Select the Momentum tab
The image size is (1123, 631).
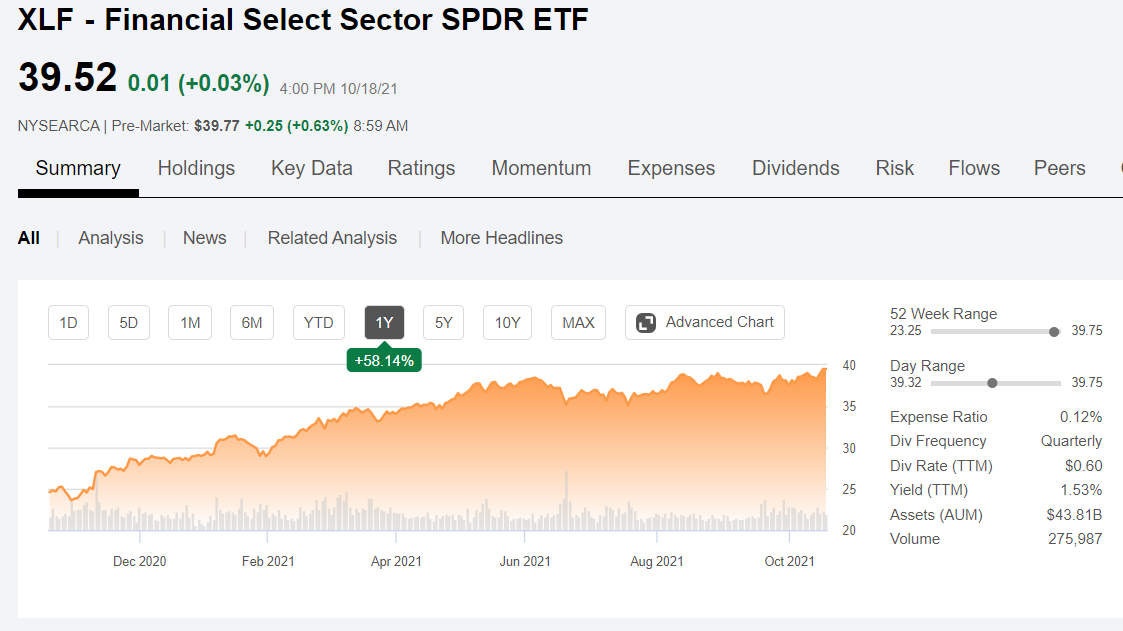coord(541,168)
